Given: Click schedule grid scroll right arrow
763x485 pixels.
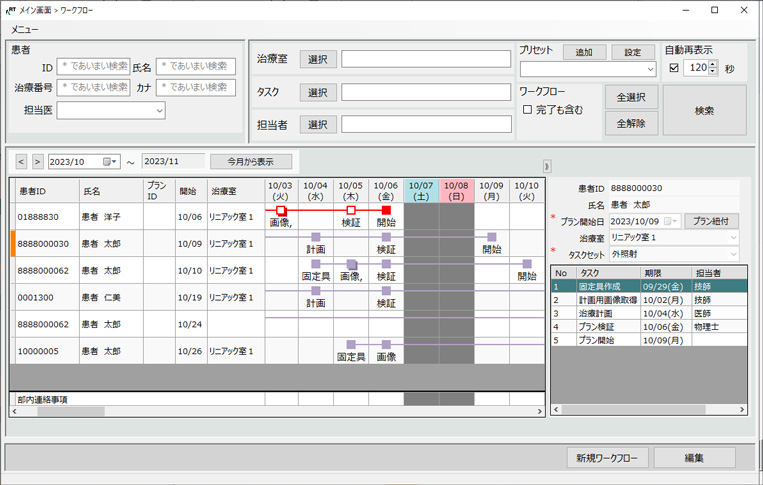Looking at the screenshot, I should coord(540,412).
